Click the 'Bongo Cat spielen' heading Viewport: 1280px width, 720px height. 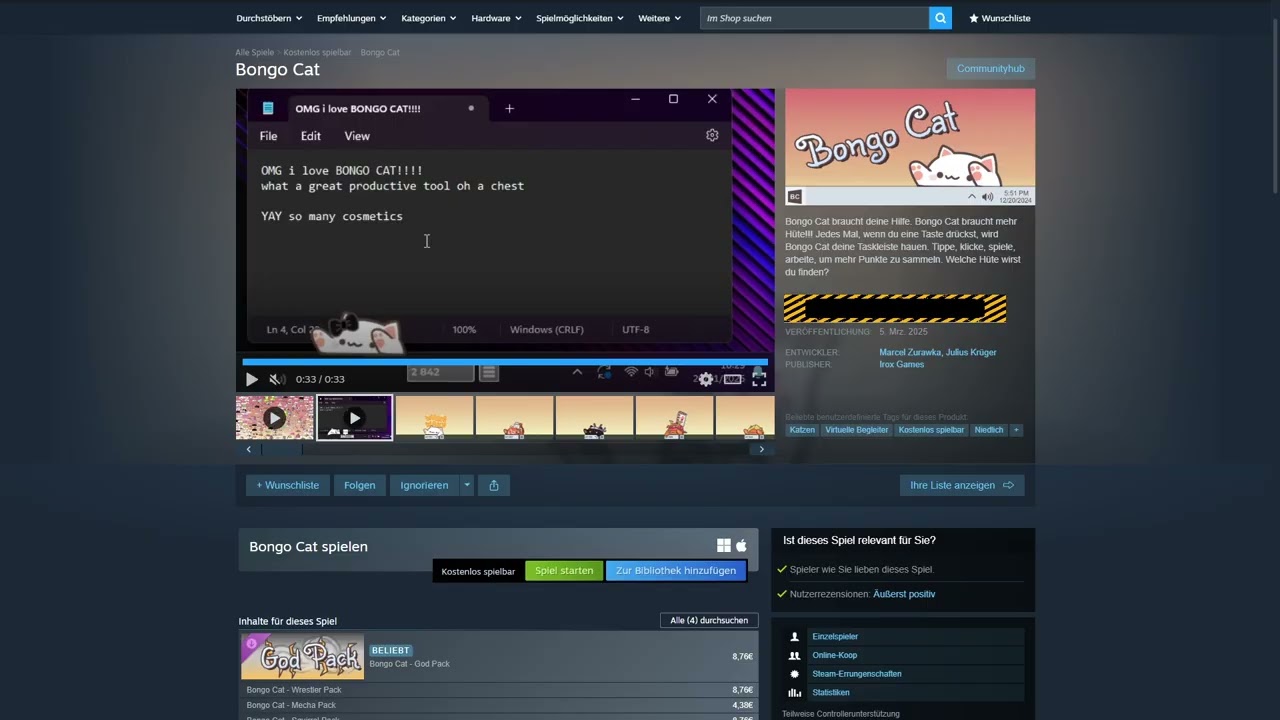[x=309, y=547]
